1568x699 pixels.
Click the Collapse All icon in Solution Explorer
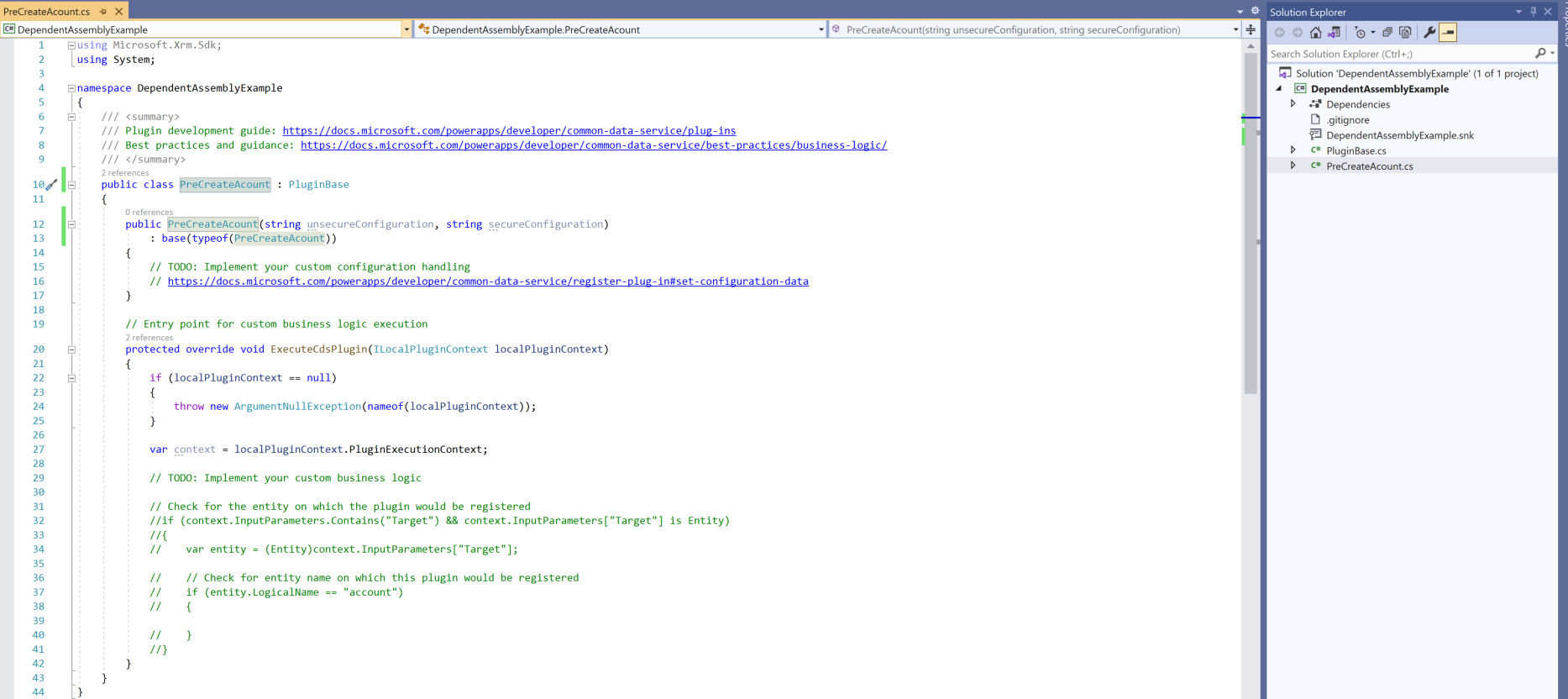[1387, 33]
